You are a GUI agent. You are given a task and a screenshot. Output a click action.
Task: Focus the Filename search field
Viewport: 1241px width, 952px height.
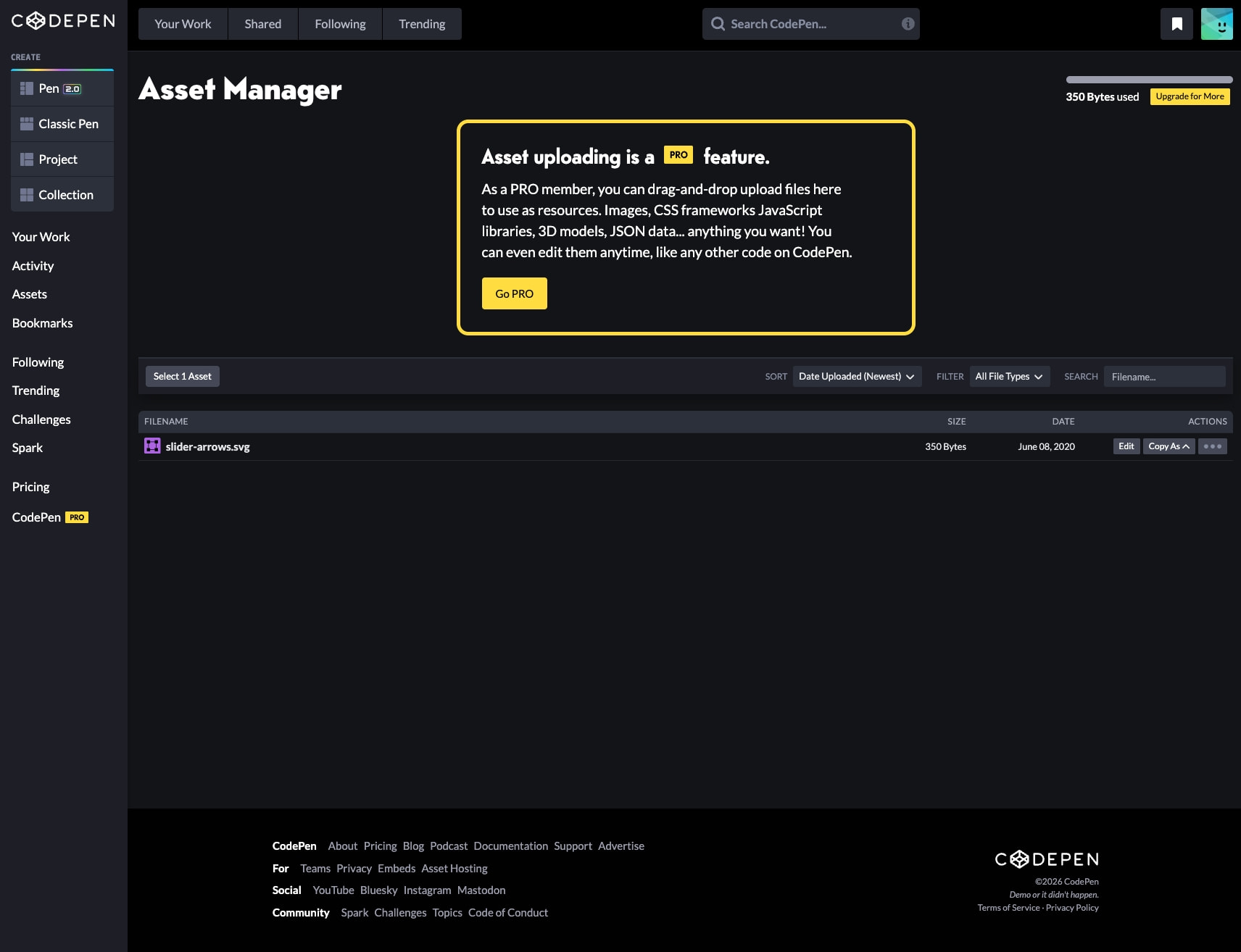[x=1165, y=376]
